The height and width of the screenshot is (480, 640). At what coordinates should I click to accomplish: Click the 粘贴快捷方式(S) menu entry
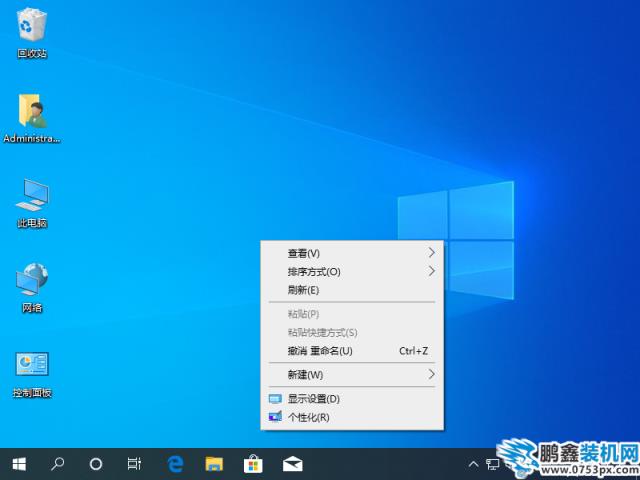(352, 333)
